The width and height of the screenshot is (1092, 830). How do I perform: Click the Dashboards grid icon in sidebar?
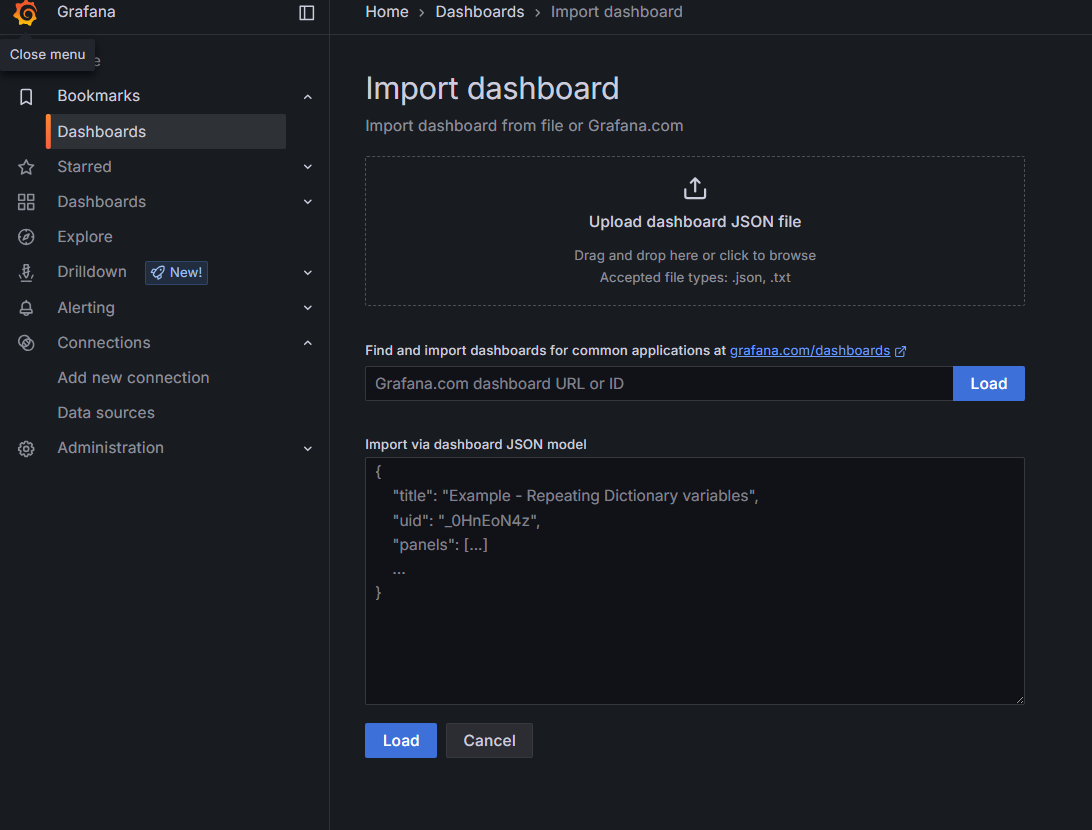(x=26, y=202)
